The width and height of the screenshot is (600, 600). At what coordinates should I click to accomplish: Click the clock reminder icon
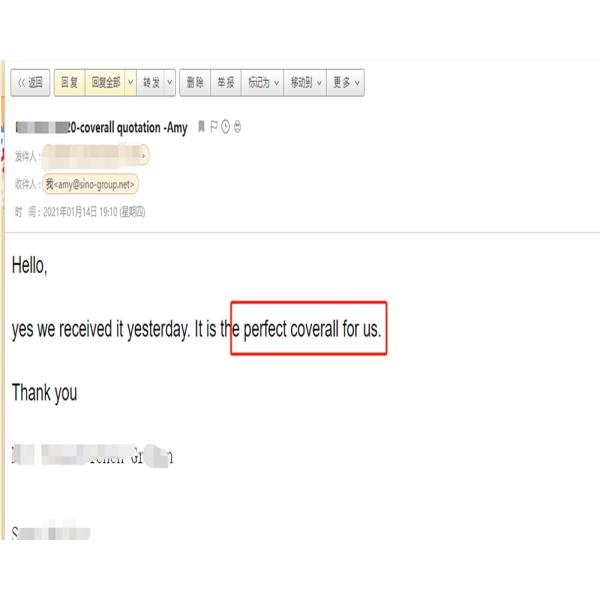[225, 127]
